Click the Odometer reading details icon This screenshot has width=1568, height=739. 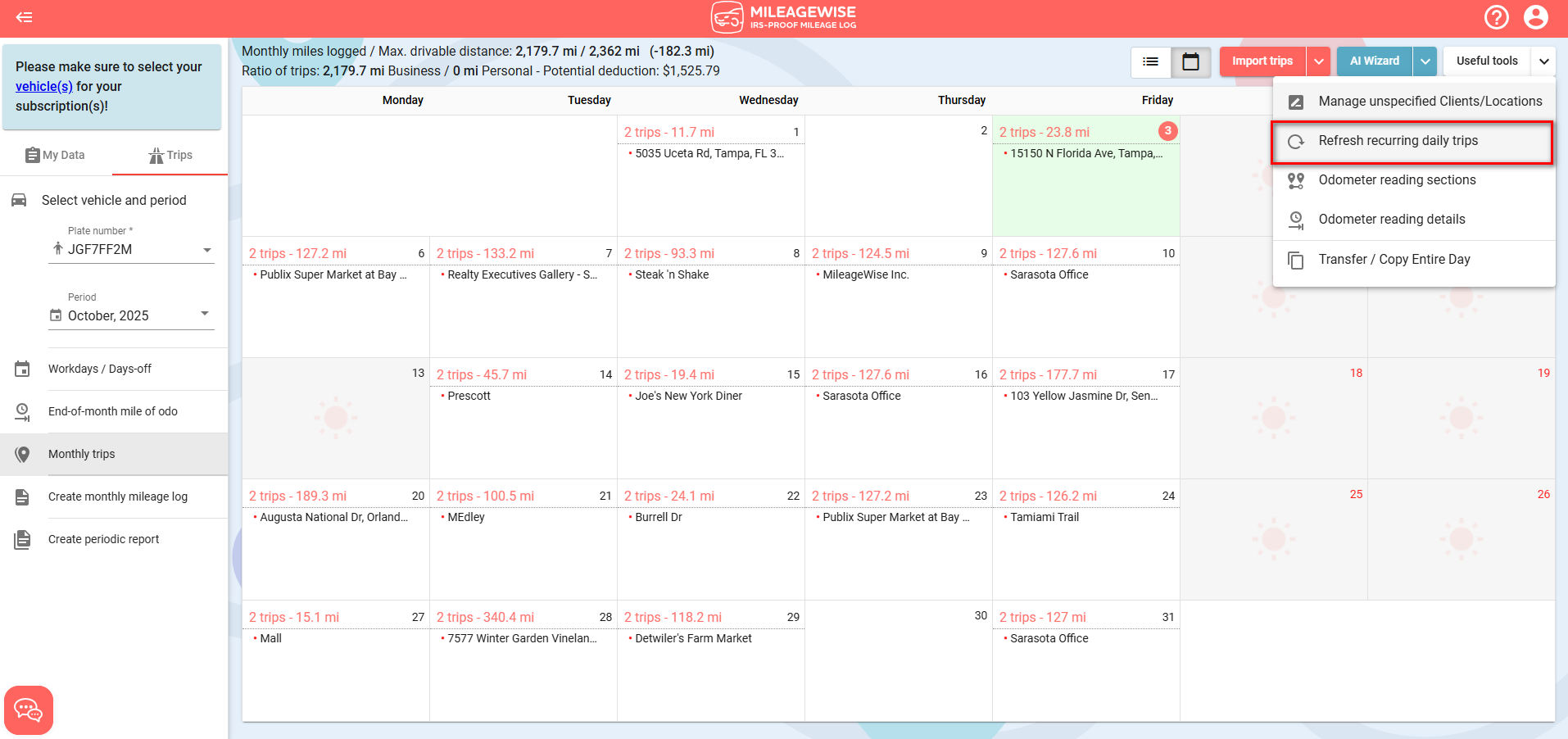click(x=1296, y=220)
